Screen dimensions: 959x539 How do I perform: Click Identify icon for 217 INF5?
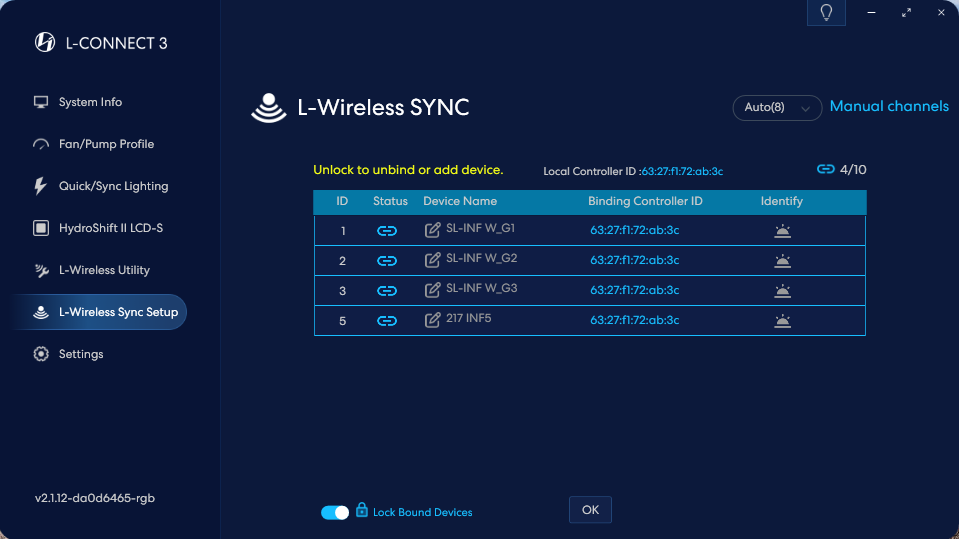click(x=782, y=321)
